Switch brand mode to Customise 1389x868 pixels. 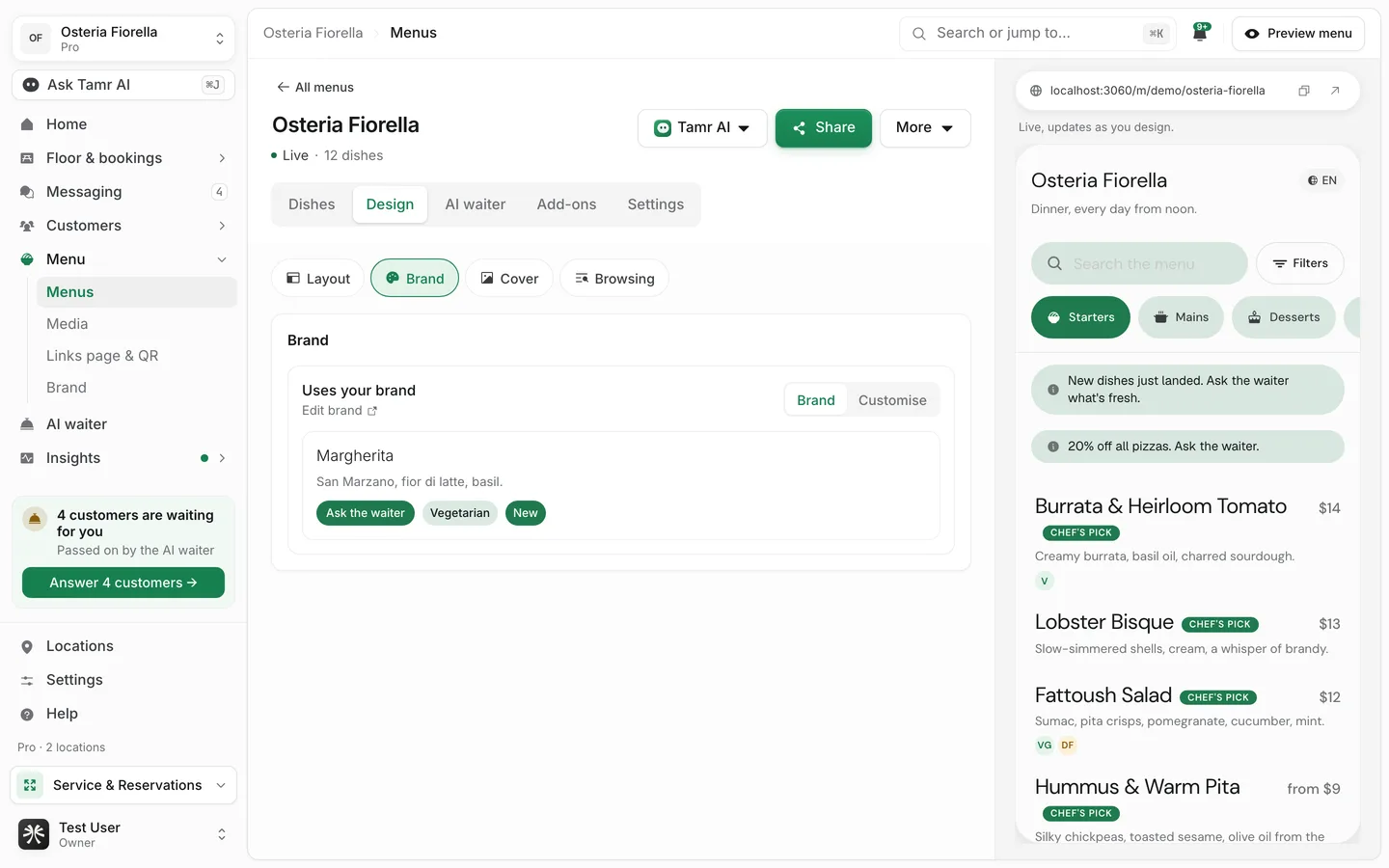pyautogui.click(x=892, y=400)
